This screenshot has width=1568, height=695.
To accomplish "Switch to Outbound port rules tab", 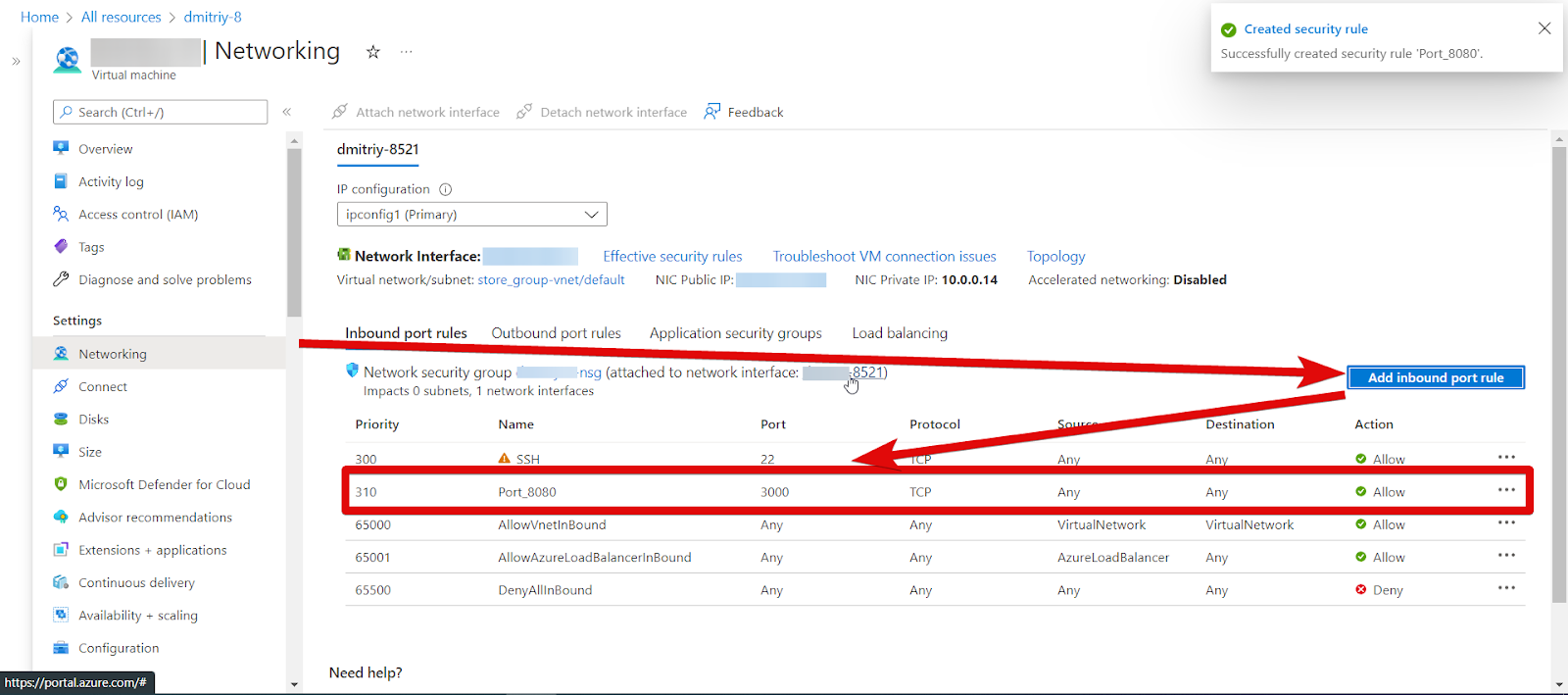I will [557, 333].
